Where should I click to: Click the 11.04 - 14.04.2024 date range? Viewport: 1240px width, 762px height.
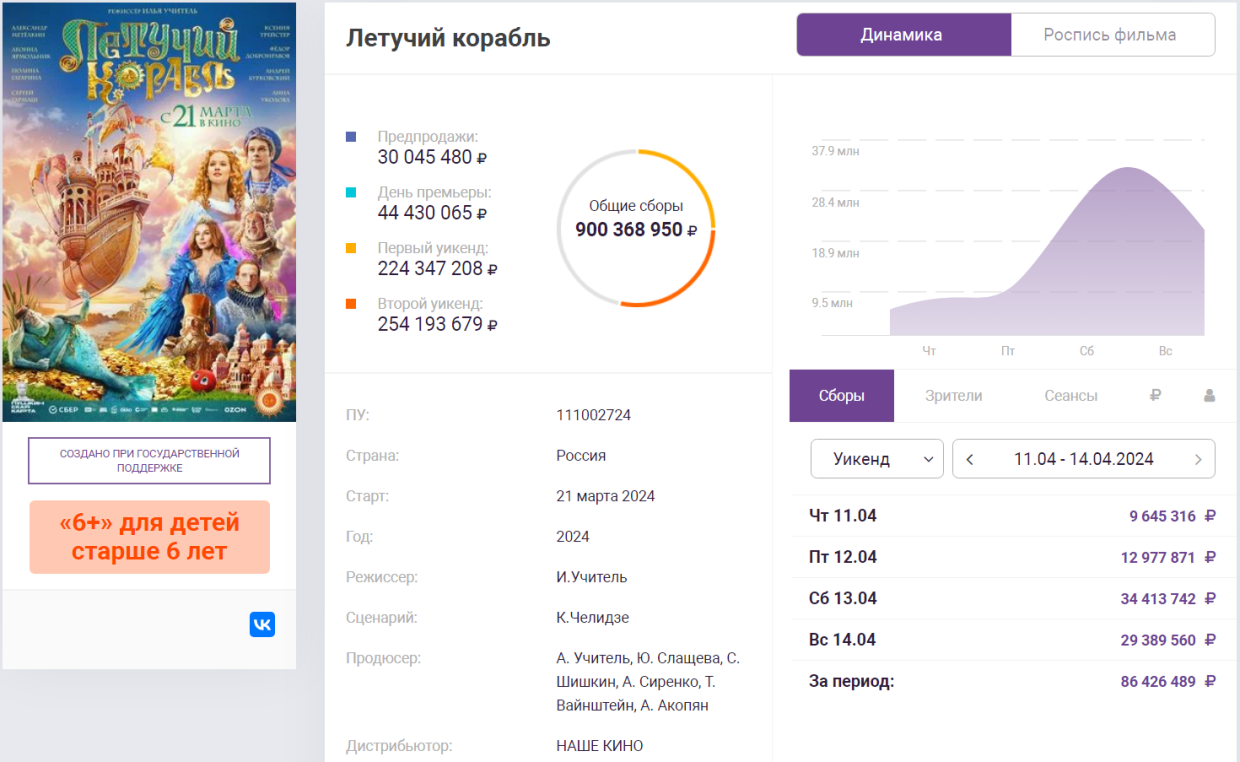tap(1083, 459)
